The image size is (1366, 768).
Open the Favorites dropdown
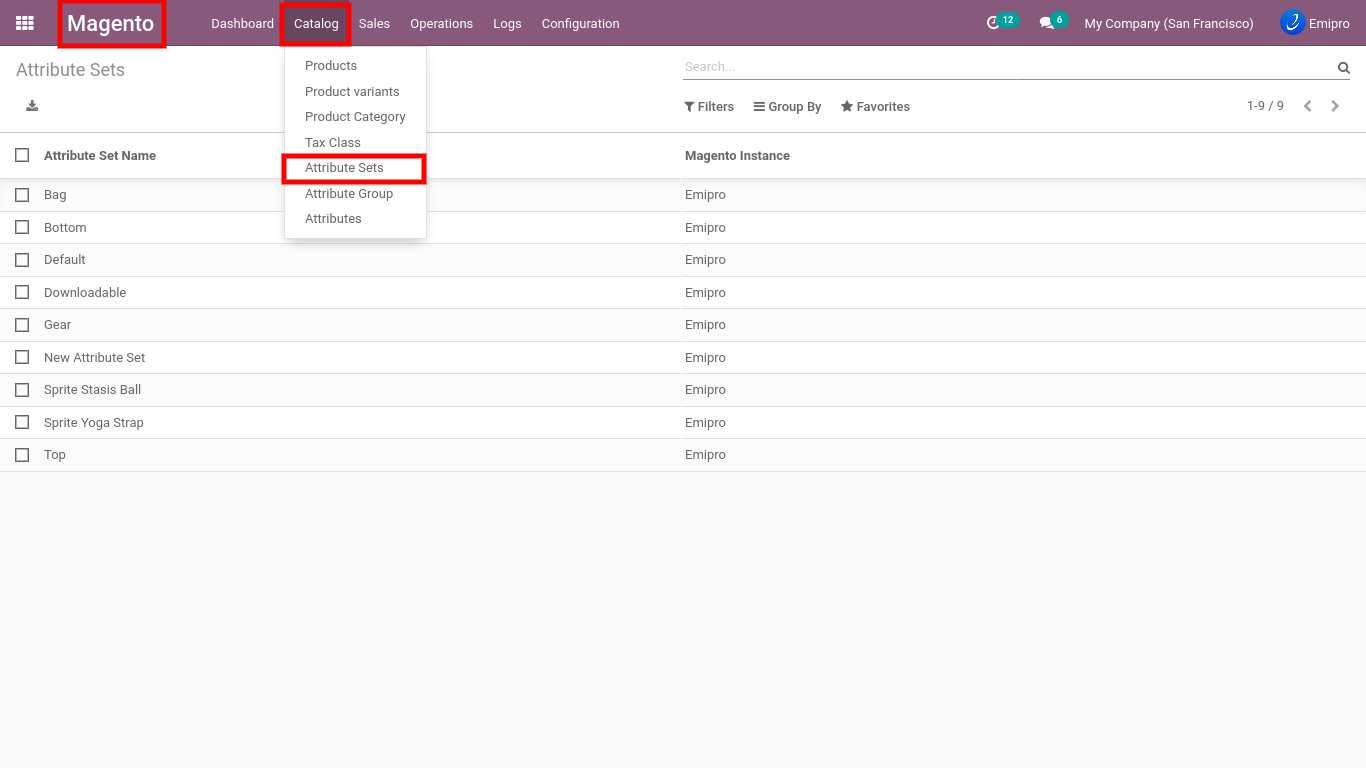pyautogui.click(x=875, y=106)
